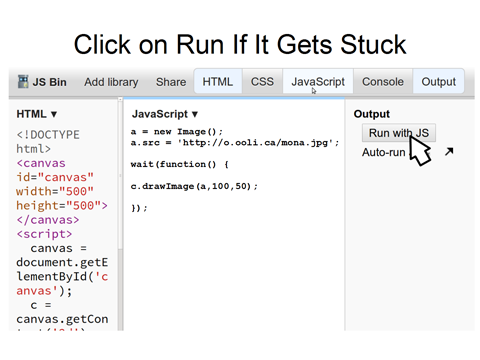
Task: Place cursor on the c.drawImage code line
Action: click(x=194, y=186)
